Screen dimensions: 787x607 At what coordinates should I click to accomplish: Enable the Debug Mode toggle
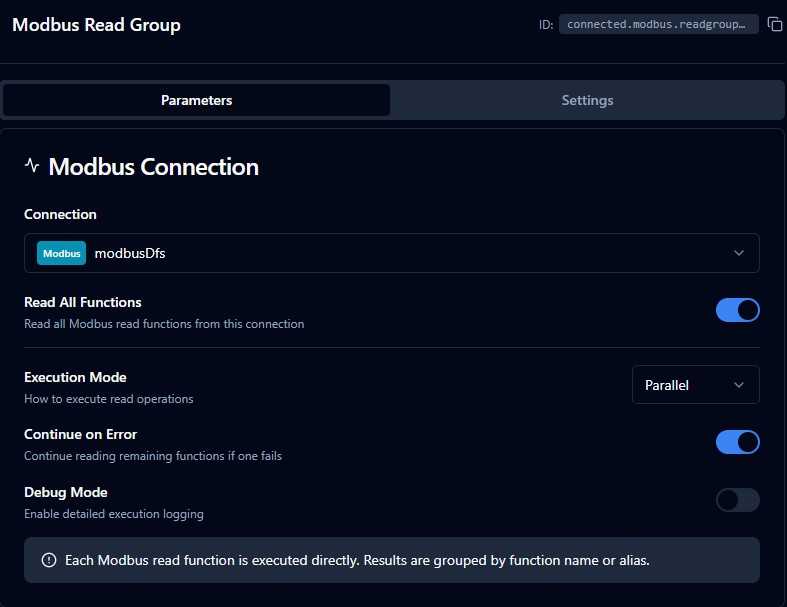pos(737,500)
